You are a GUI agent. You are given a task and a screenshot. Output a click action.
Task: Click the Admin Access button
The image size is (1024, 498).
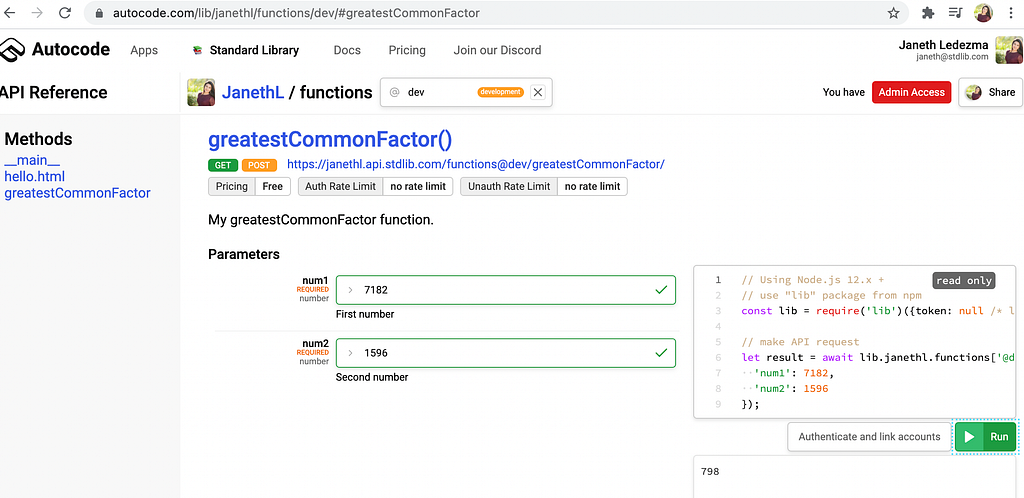click(x=911, y=92)
